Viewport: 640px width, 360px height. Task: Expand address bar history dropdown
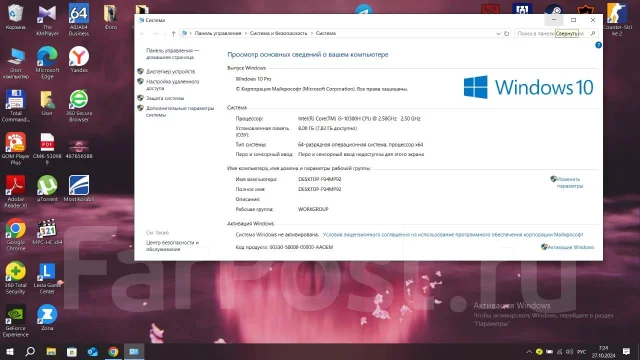[498, 33]
